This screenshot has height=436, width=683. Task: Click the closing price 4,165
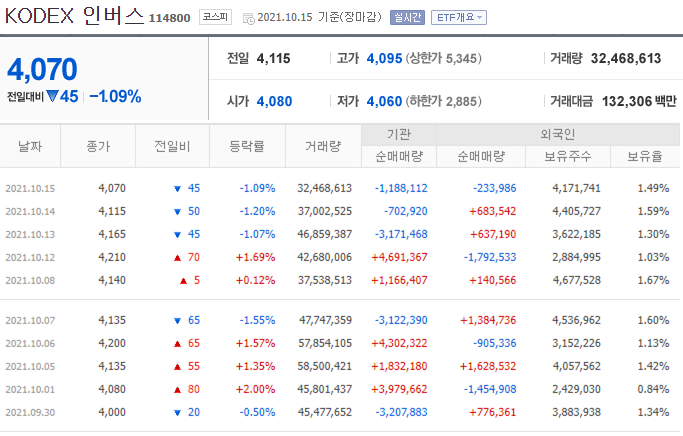112,234
